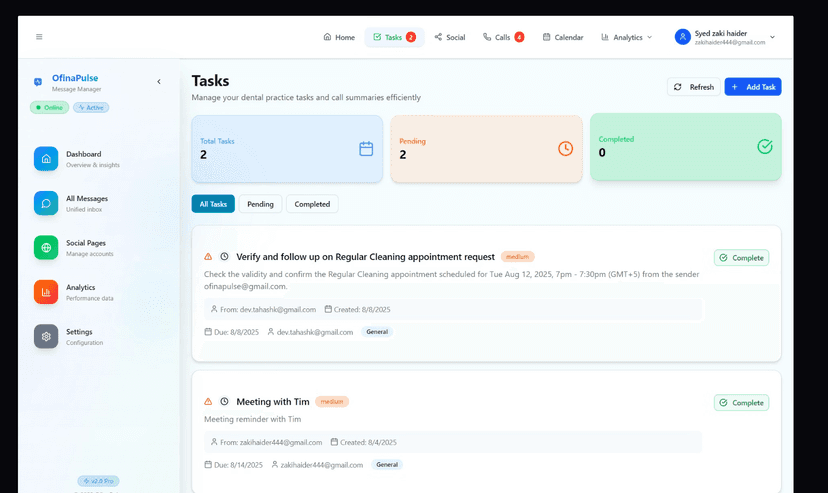This screenshot has width=828, height=493.
Task: Expand the Analytics dropdown in top navigation
Action: 627,37
